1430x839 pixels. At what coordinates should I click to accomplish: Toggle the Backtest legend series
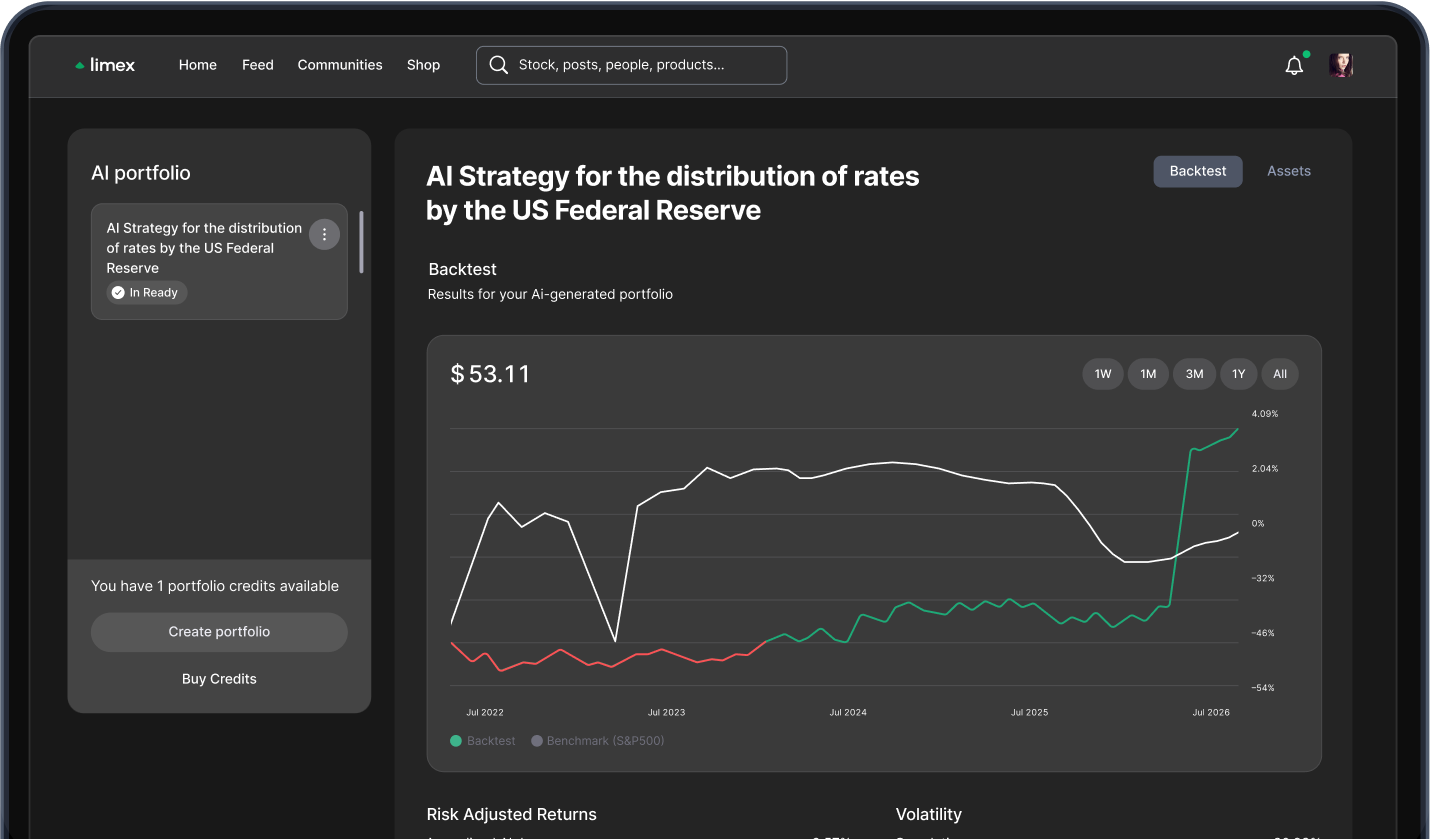[x=483, y=741]
